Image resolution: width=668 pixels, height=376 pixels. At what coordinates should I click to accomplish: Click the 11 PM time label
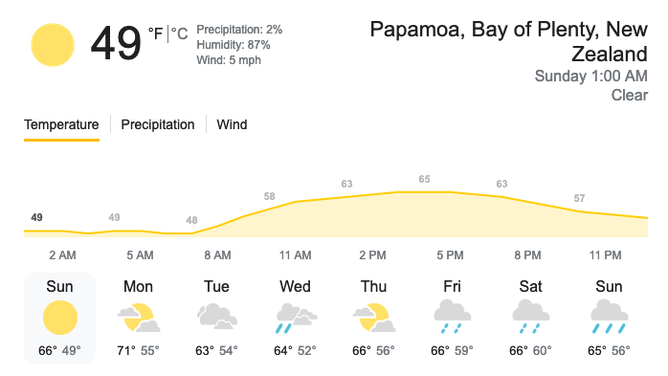[605, 255]
